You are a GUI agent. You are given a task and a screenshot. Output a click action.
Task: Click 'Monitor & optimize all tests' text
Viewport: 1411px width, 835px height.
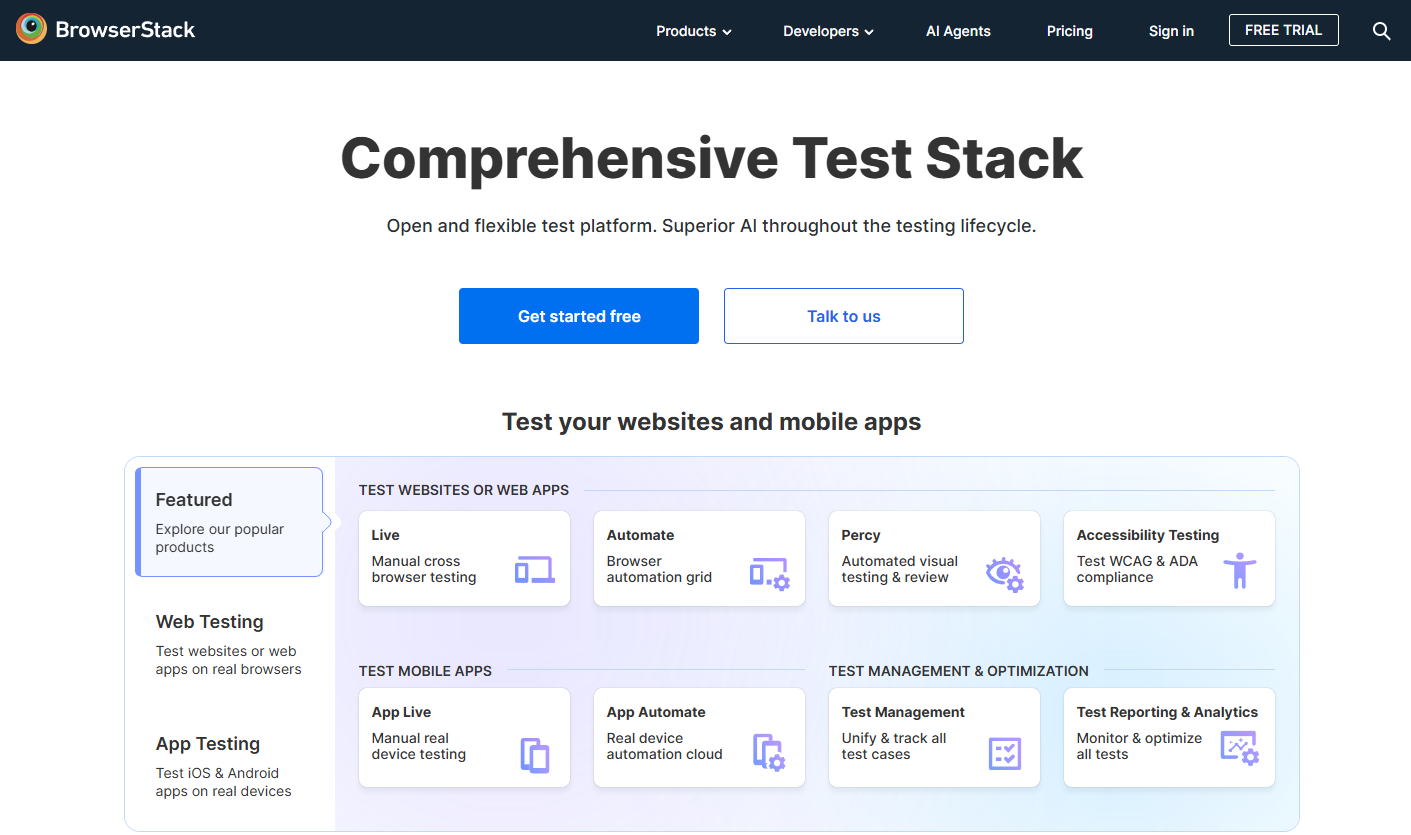click(1139, 746)
